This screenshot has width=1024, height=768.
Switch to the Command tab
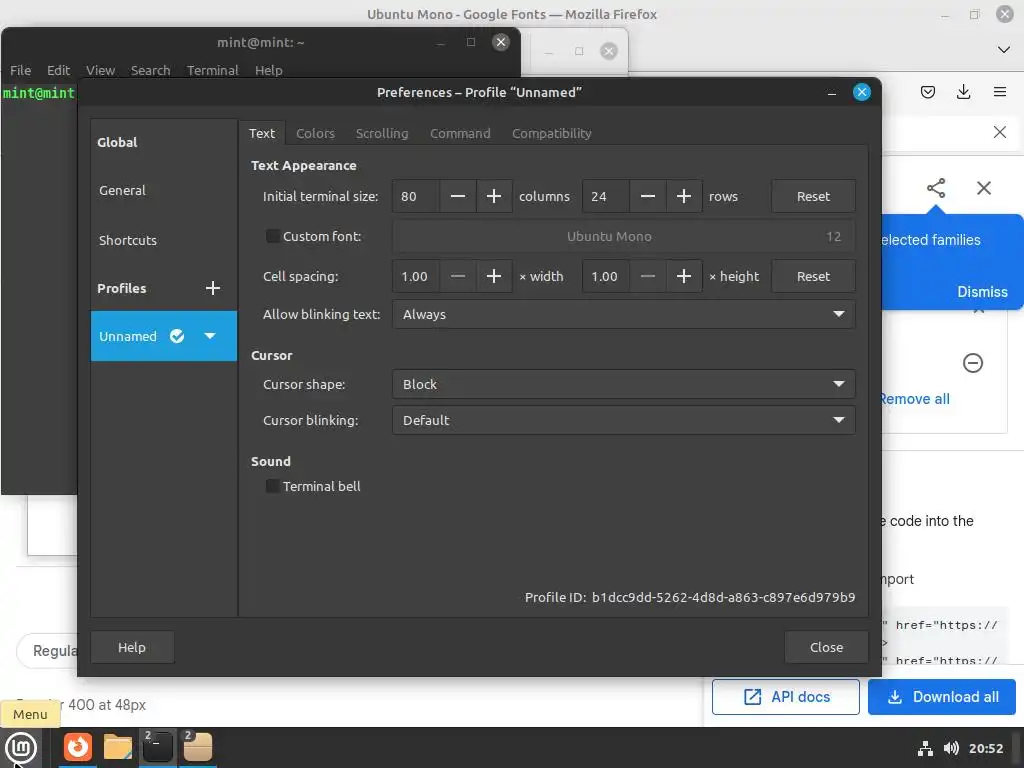click(460, 133)
